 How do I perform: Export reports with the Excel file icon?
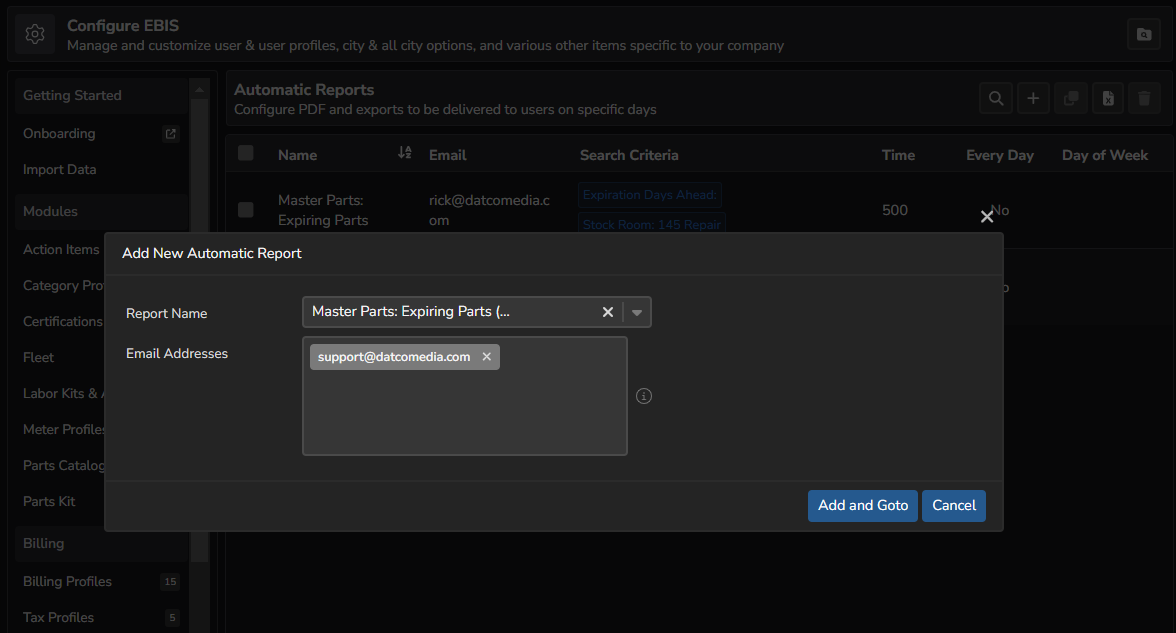[x=1107, y=98]
